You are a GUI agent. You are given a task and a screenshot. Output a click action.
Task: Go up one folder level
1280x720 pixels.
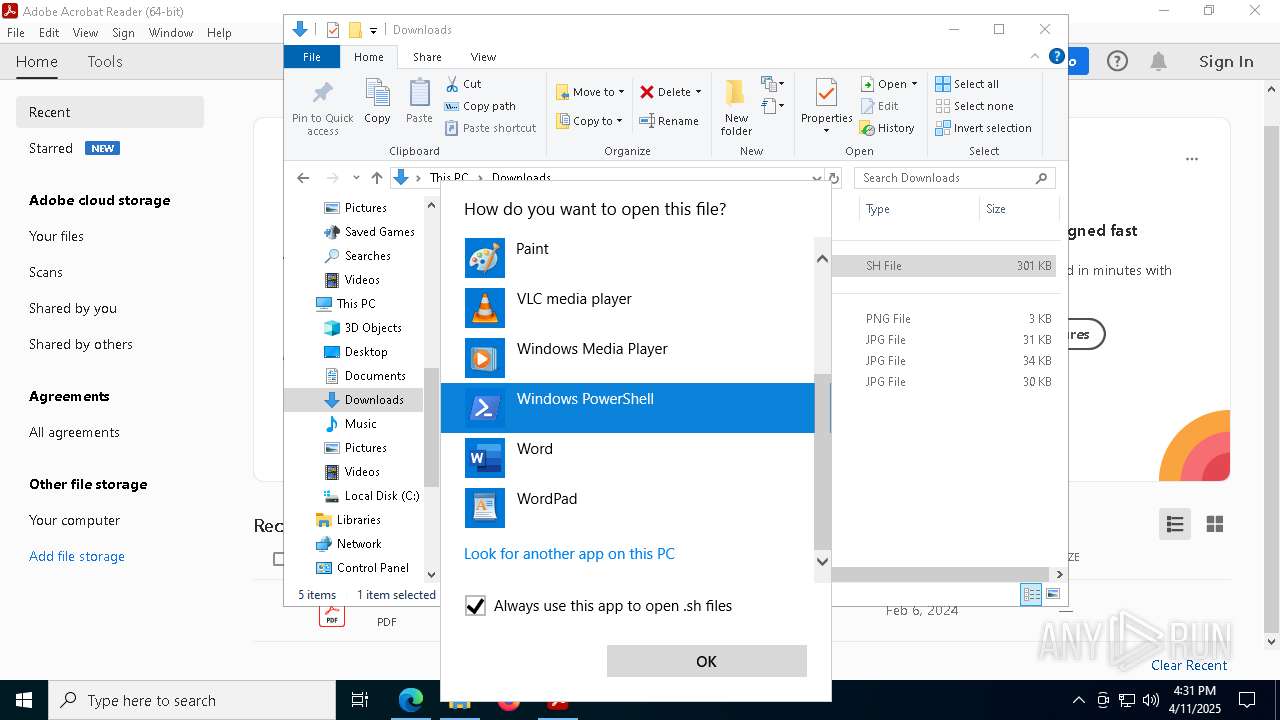(x=376, y=178)
